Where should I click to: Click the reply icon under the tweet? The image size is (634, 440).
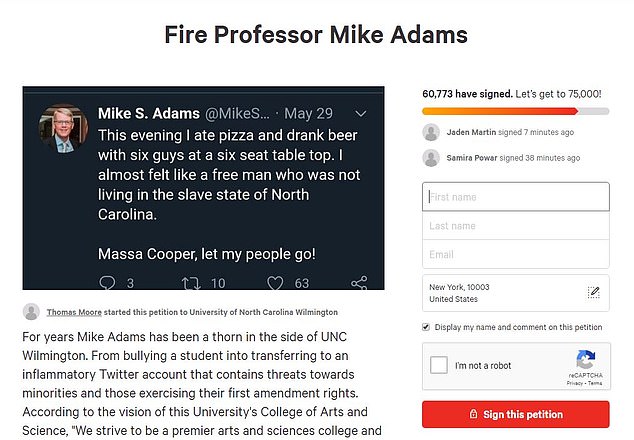[110, 284]
